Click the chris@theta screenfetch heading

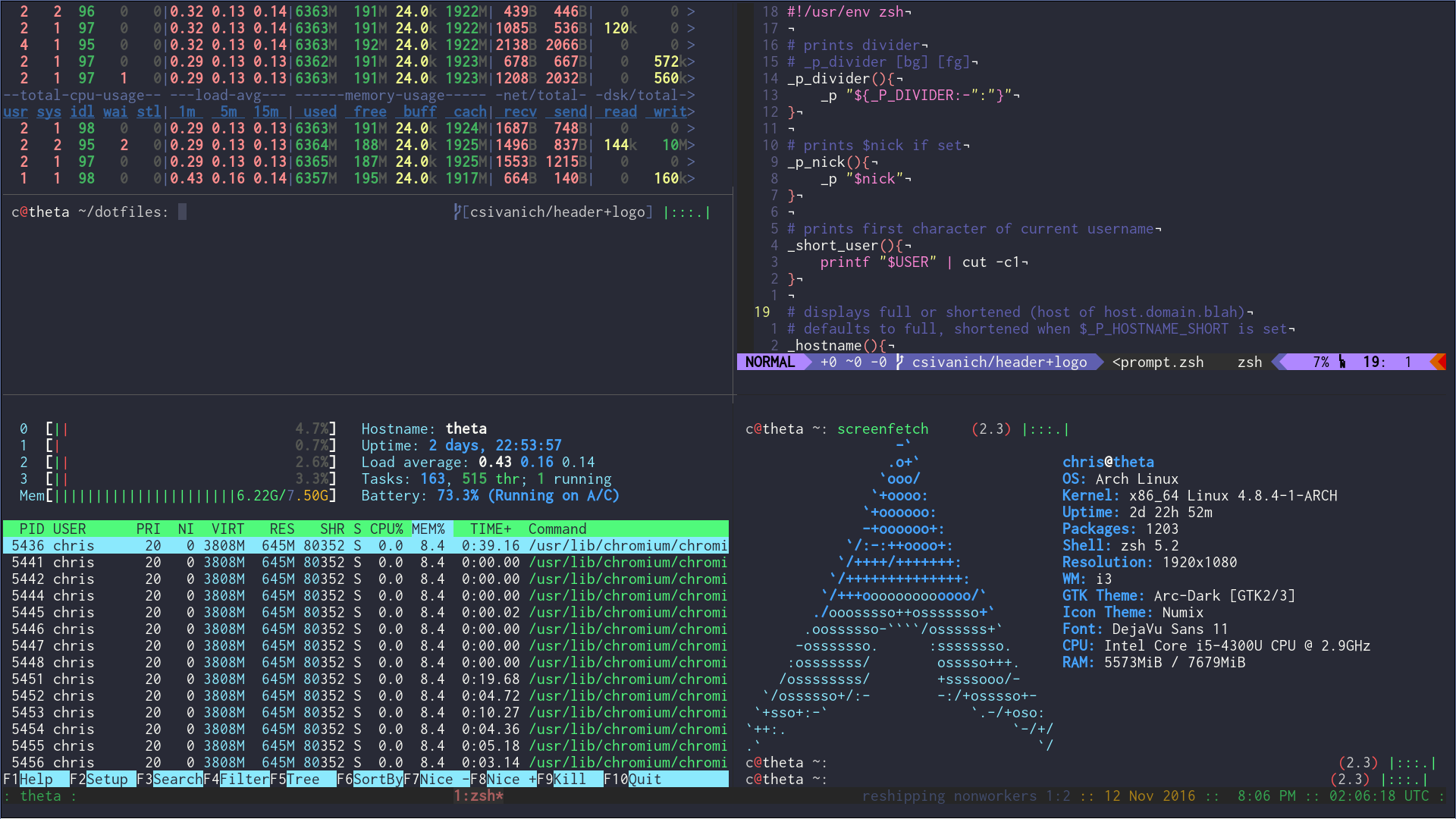[1108, 462]
